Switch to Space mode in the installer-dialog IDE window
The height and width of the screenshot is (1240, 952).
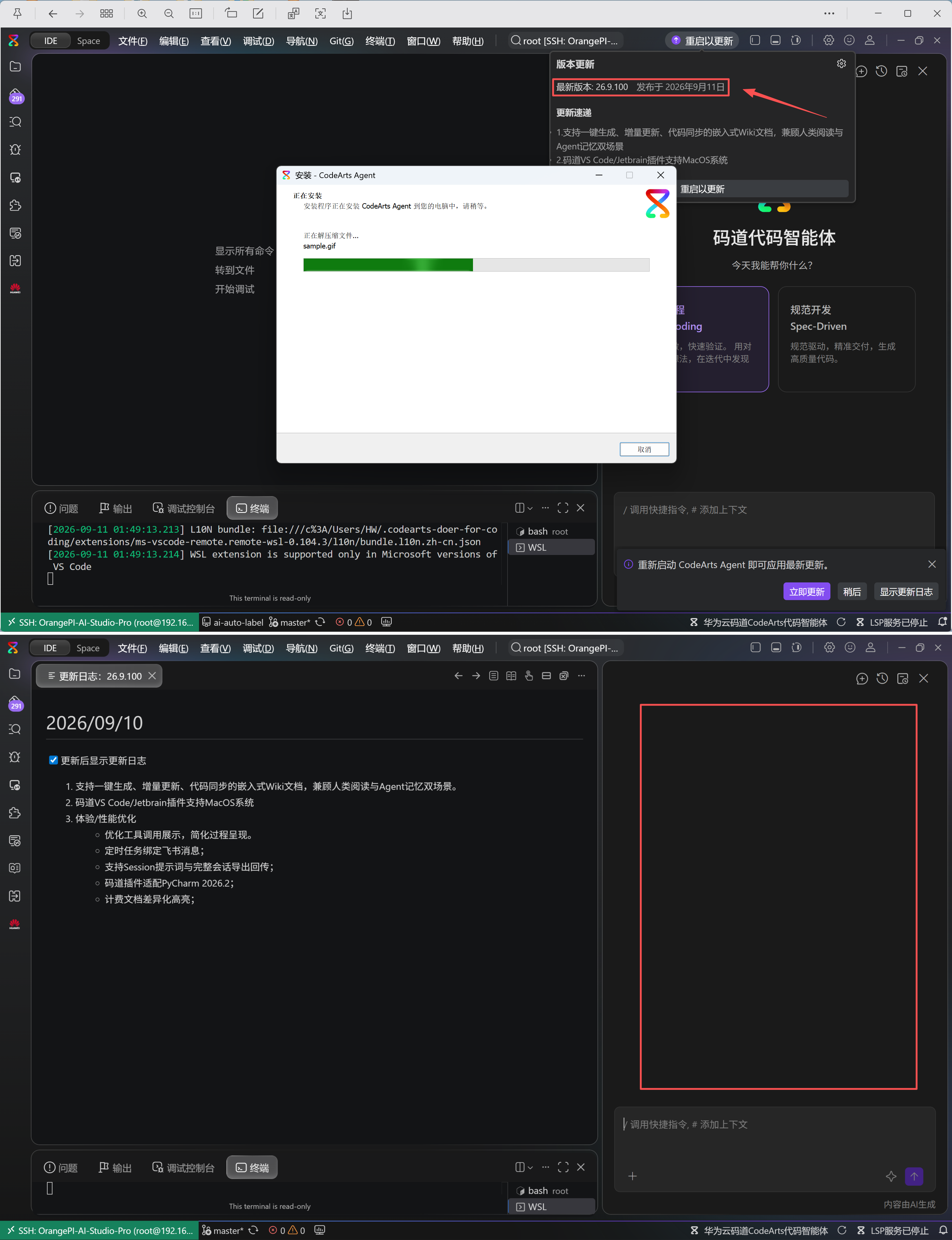[x=88, y=41]
